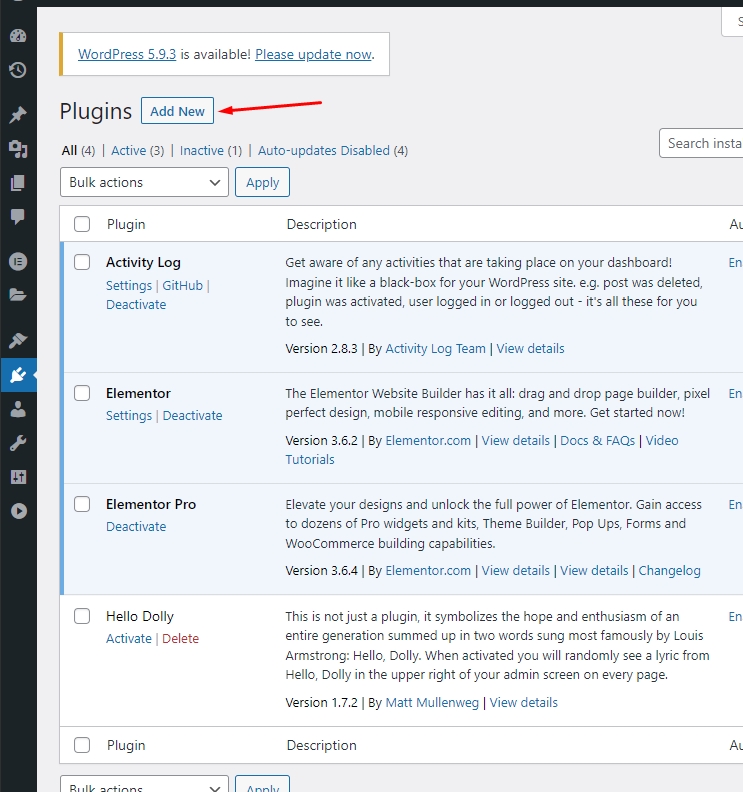Open the Appearance brush icon in sidebar
This screenshot has width=743, height=792.
coord(18,340)
